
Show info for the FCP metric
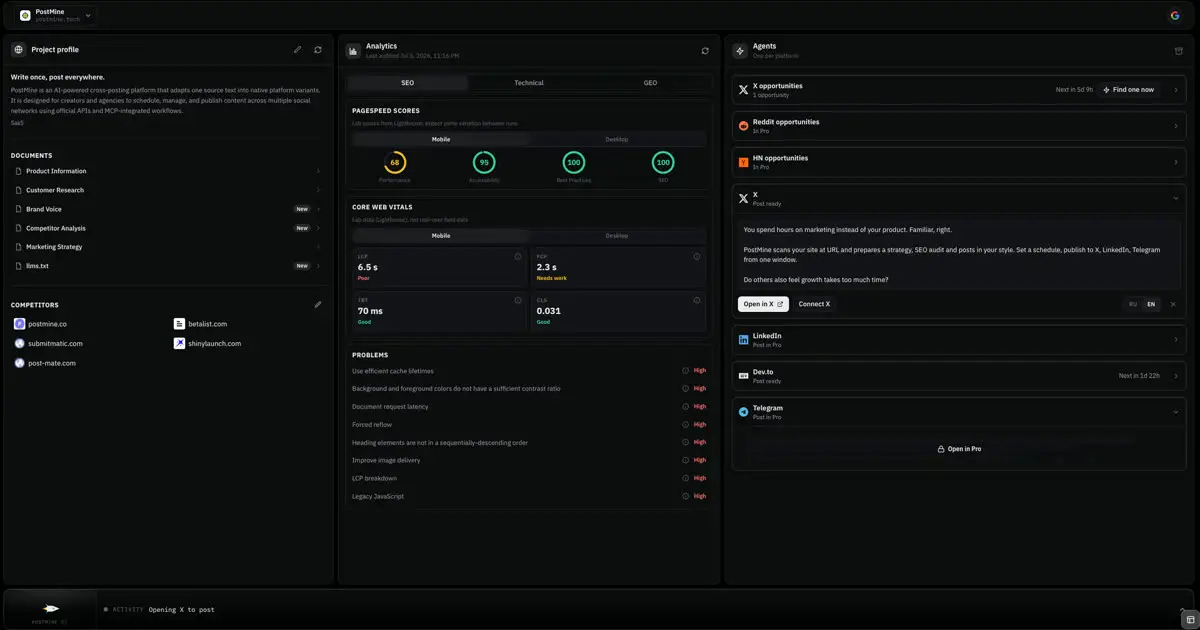[697, 257]
